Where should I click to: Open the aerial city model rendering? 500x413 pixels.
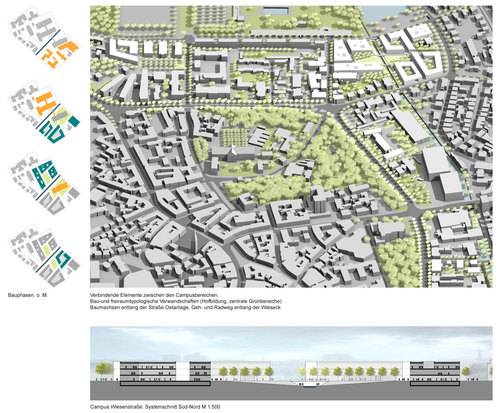pyautogui.click(x=291, y=146)
